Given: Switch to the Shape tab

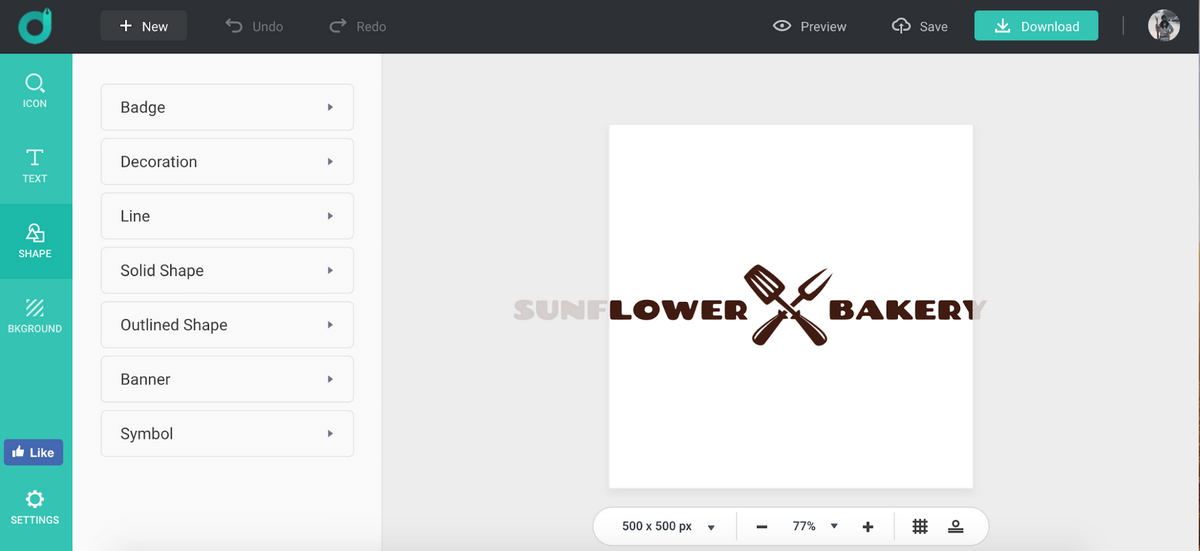Looking at the screenshot, I should (35, 241).
